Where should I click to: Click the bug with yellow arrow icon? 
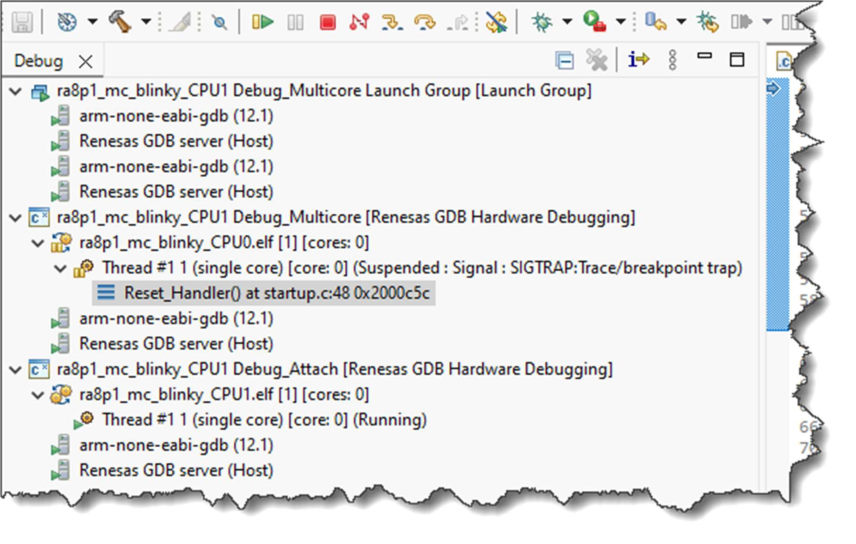click(x=708, y=22)
